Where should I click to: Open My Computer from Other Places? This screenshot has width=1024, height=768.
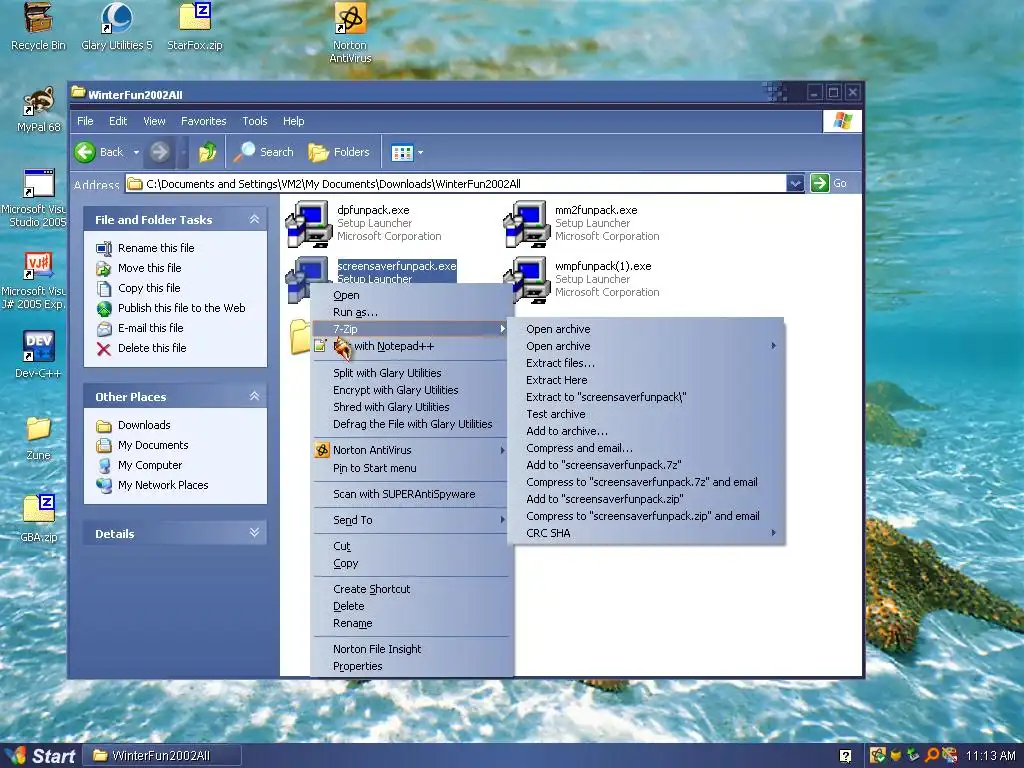pos(150,465)
